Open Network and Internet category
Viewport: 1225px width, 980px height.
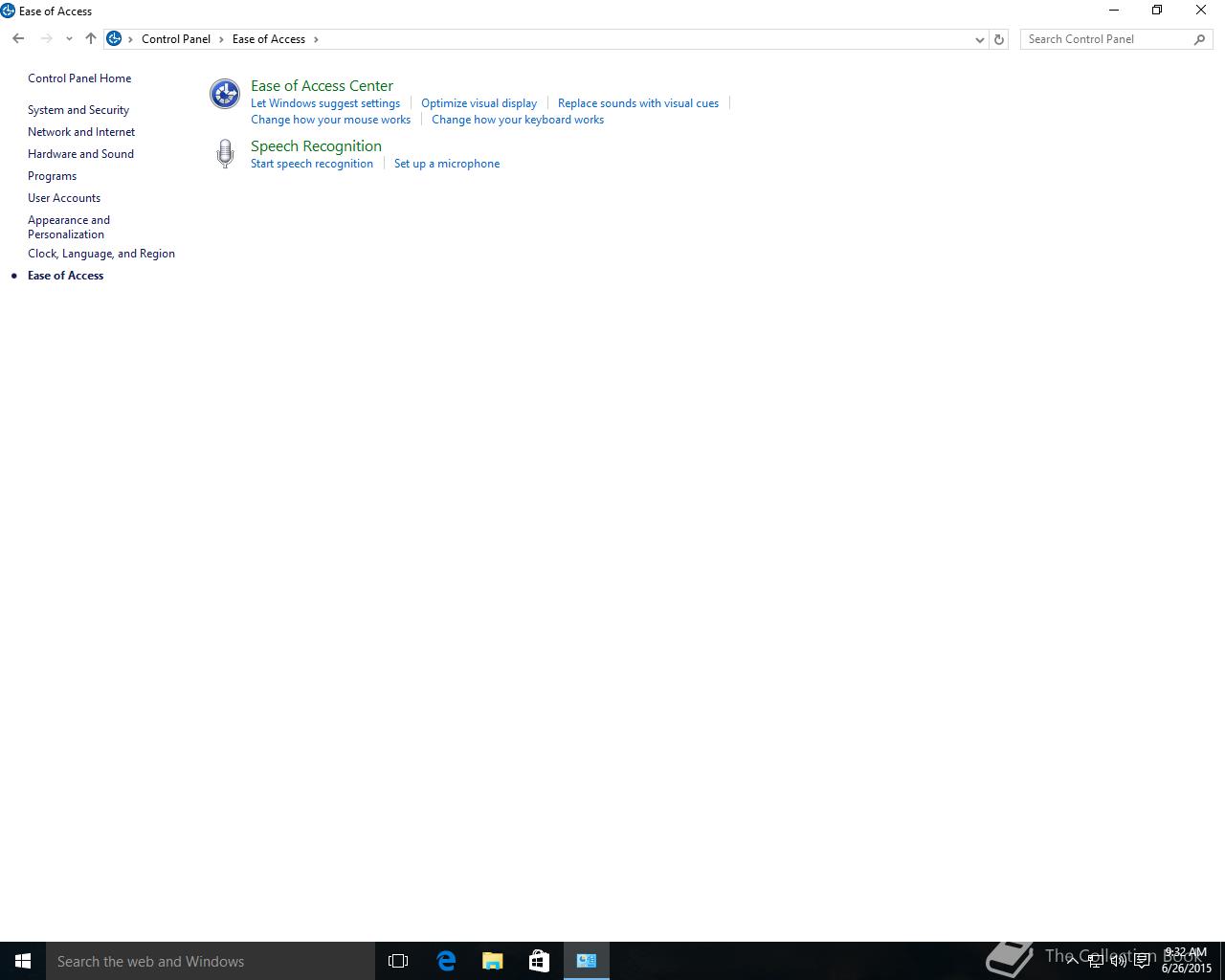[81, 132]
